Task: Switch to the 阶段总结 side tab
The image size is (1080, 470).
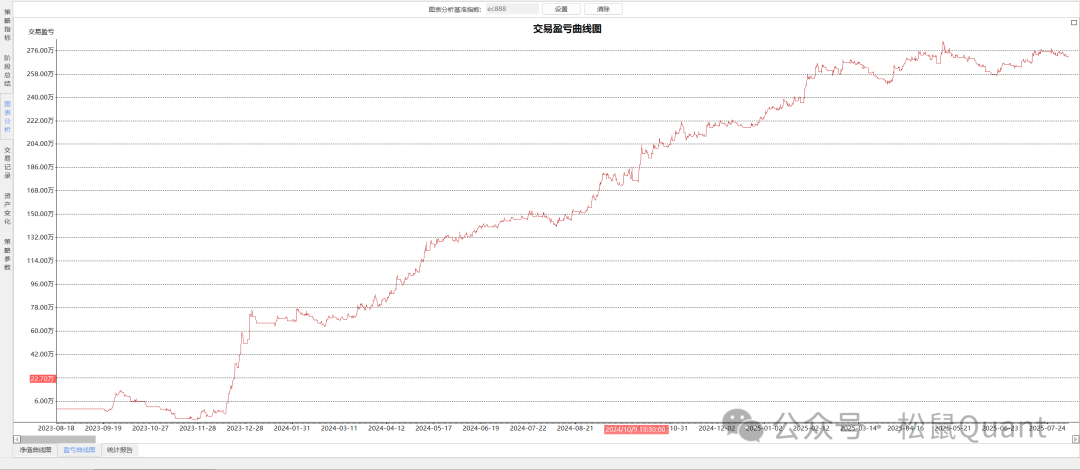Action: [7, 71]
